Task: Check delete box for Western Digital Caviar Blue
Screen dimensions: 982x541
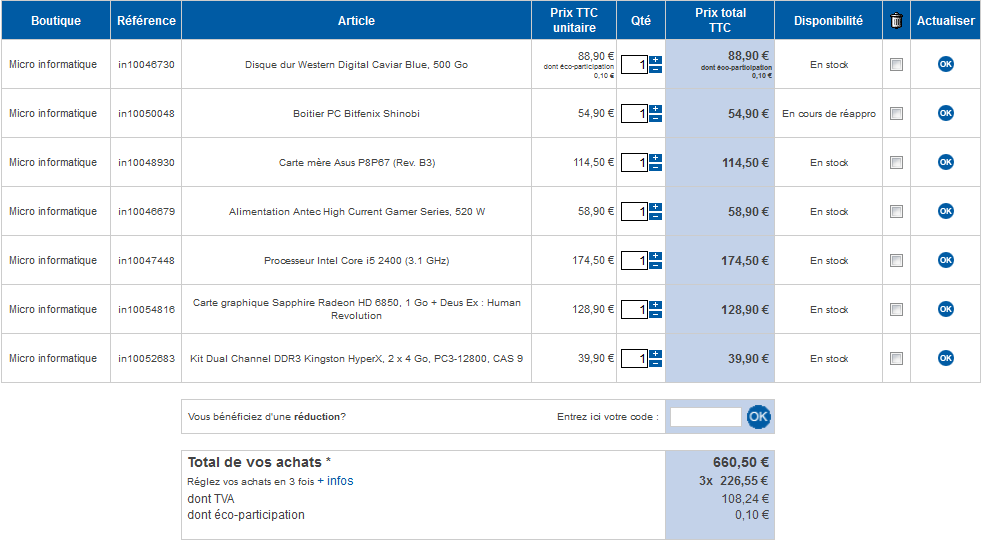Action: tap(896, 65)
